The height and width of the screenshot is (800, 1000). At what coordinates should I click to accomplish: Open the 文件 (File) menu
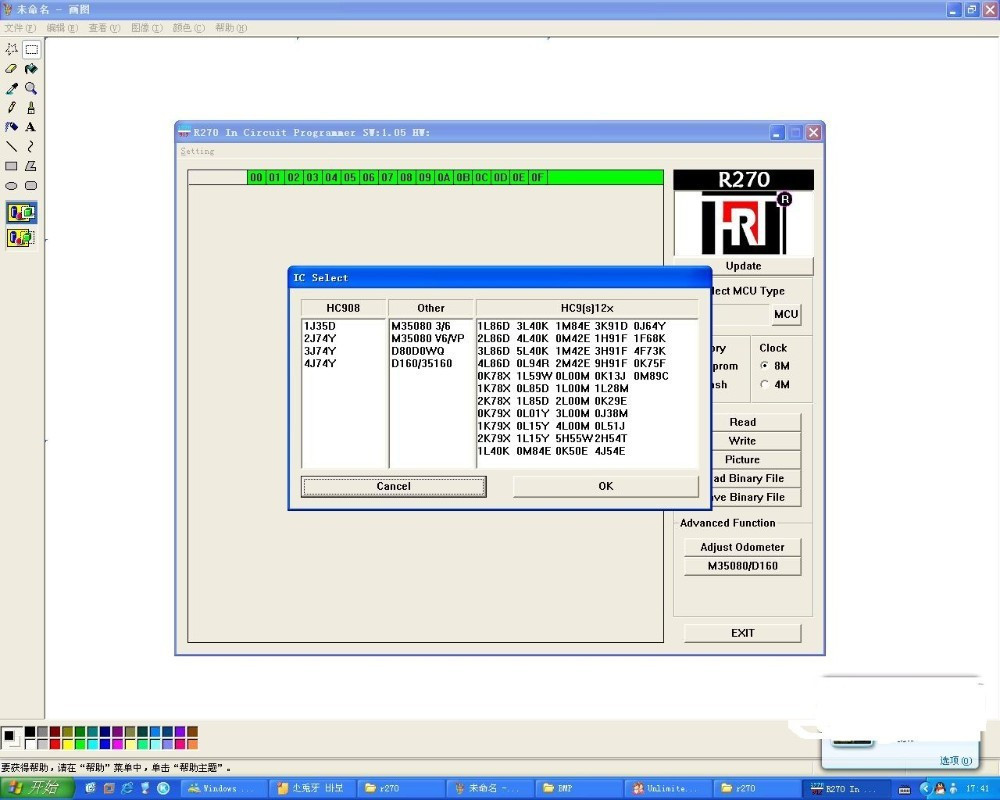pos(20,27)
